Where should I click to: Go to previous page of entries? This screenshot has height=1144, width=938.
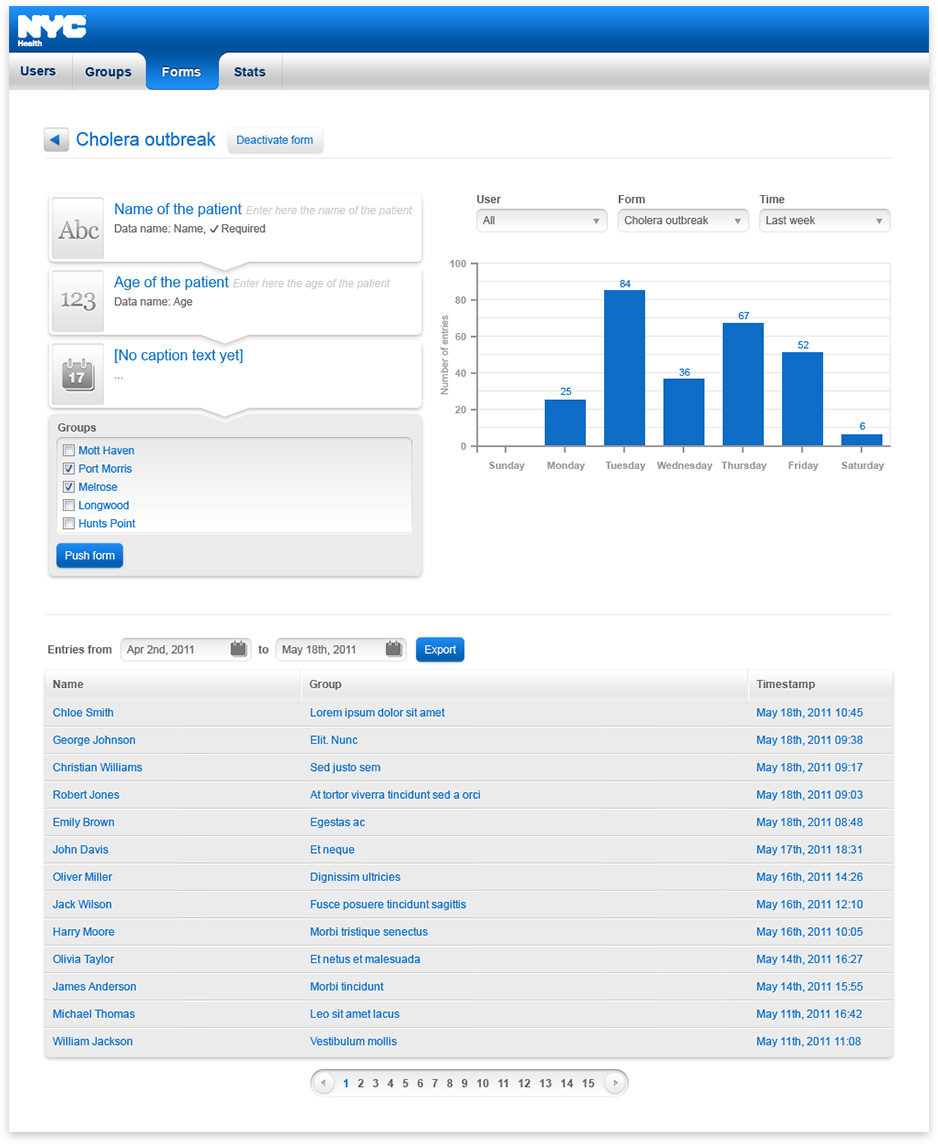pos(323,1083)
